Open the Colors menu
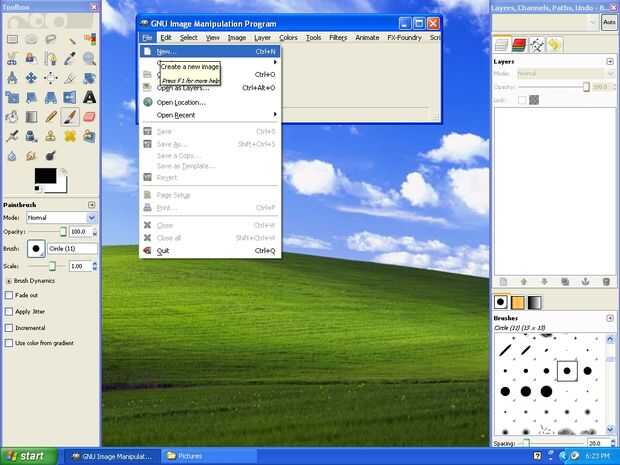This screenshot has height=465, width=620. (x=288, y=38)
